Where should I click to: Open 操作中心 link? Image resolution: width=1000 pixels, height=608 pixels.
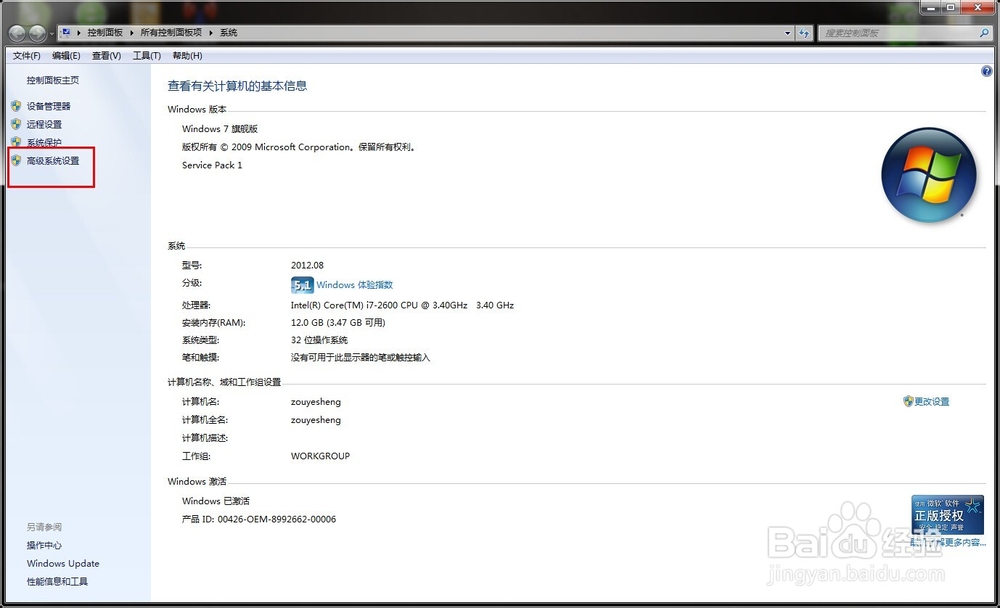(44, 545)
